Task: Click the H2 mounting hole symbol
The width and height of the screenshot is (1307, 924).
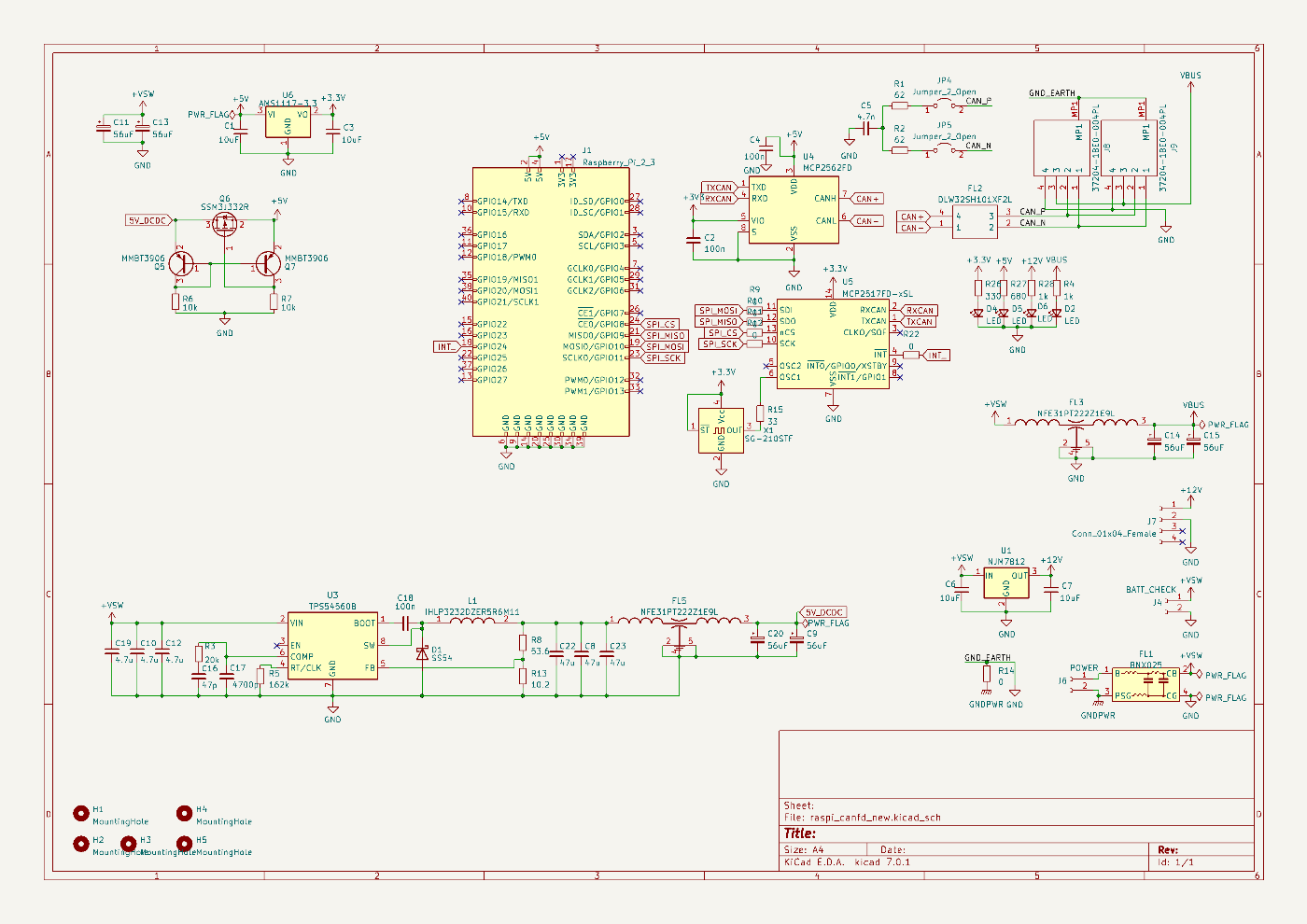Action: (x=81, y=844)
